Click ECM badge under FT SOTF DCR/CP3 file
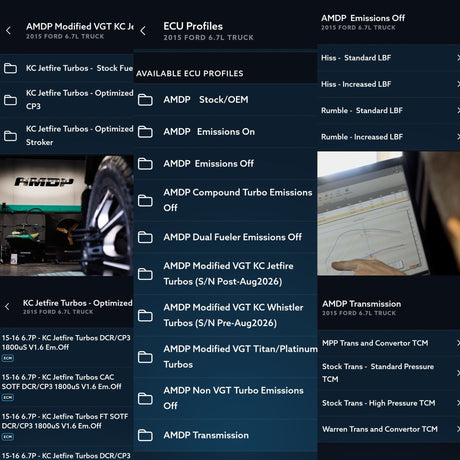 (8, 437)
